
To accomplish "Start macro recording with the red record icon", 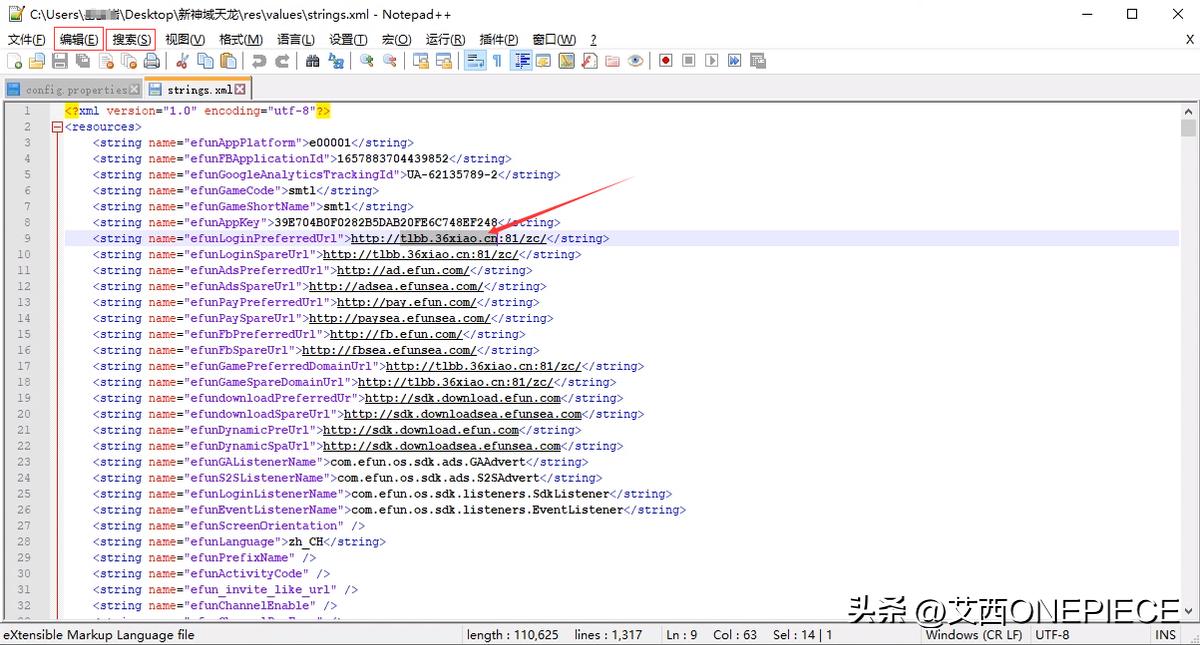I will click(666, 61).
